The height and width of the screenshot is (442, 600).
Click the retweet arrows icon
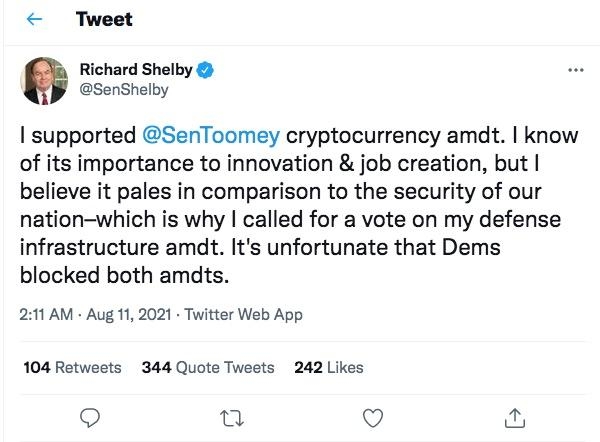click(x=231, y=416)
